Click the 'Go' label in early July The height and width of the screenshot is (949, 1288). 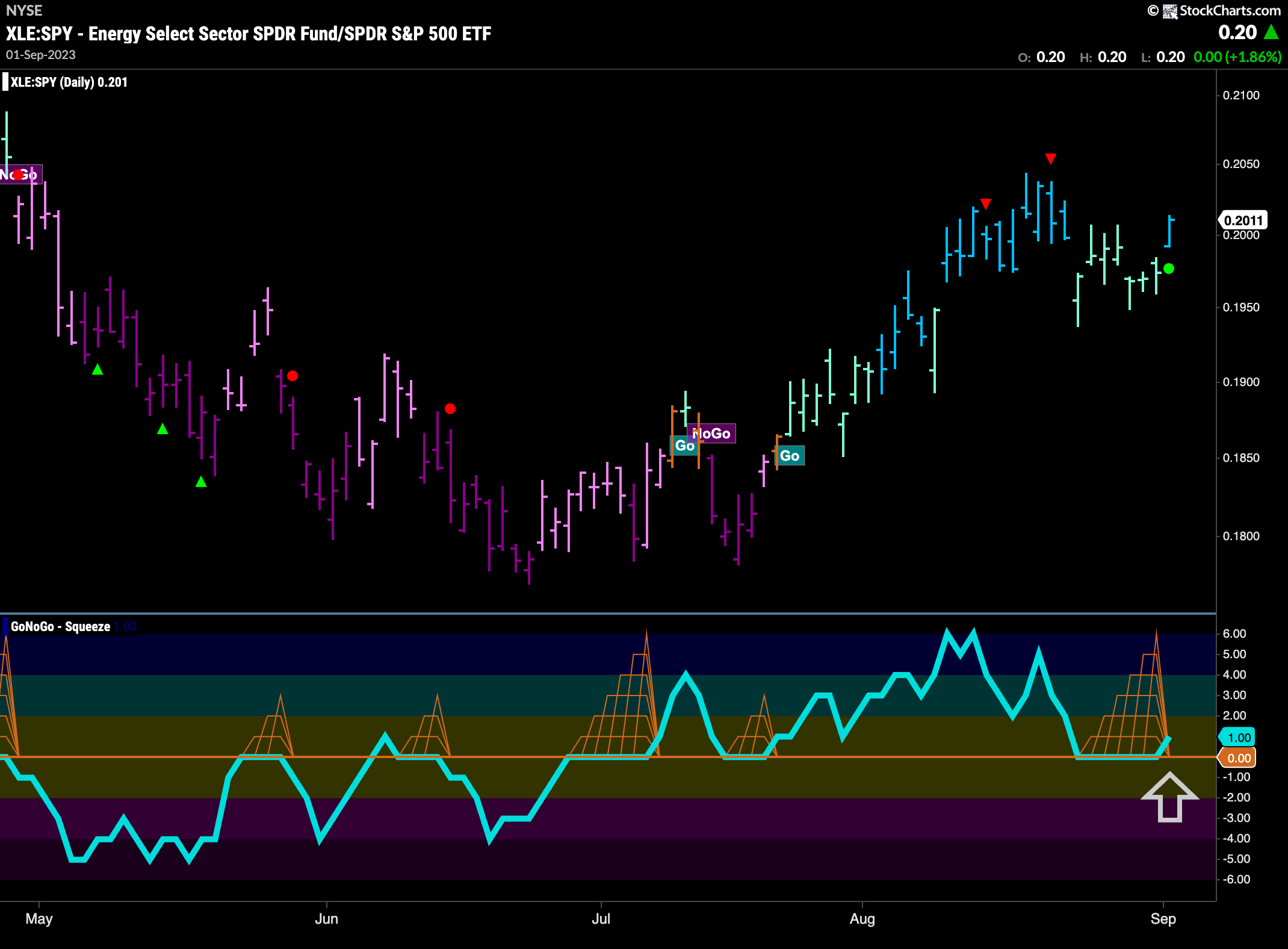click(x=684, y=446)
